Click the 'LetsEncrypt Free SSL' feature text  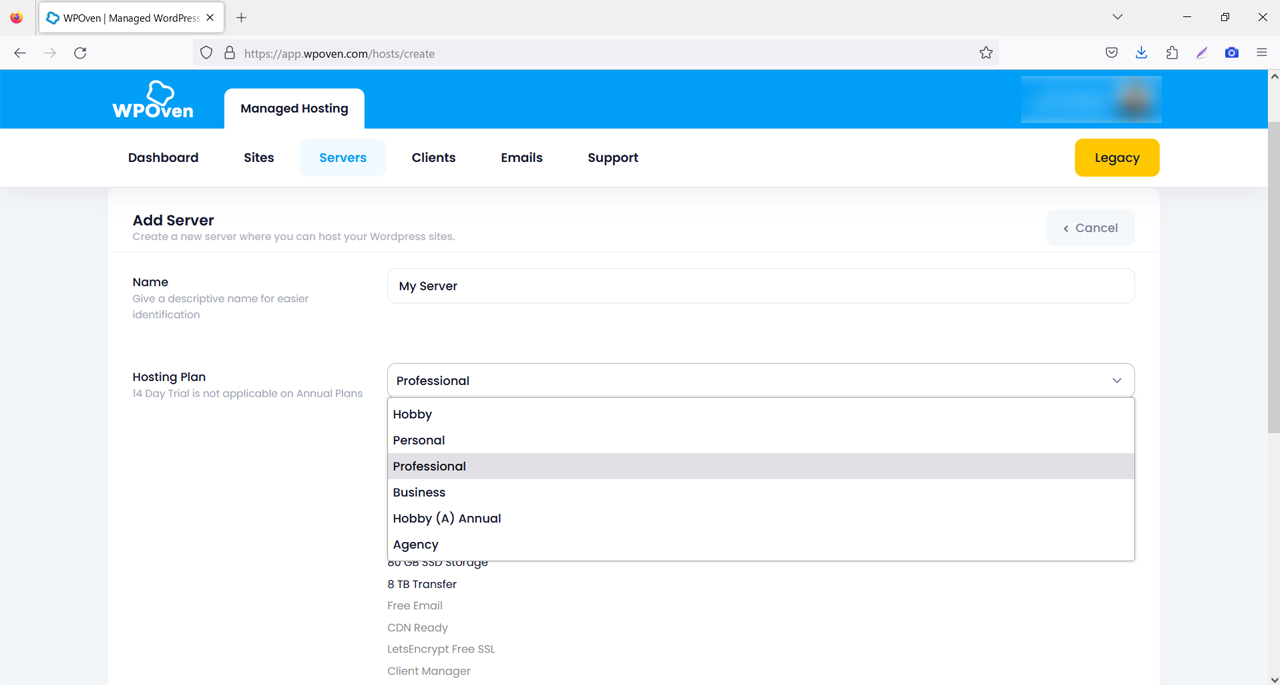[x=441, y=649]
